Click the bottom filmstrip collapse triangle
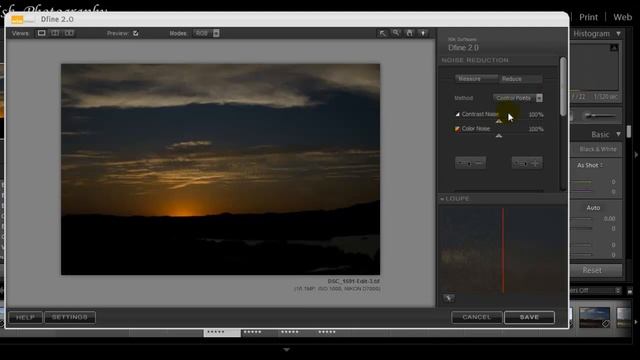Viewport: 640px width, 360px height. tap(287, 350)
